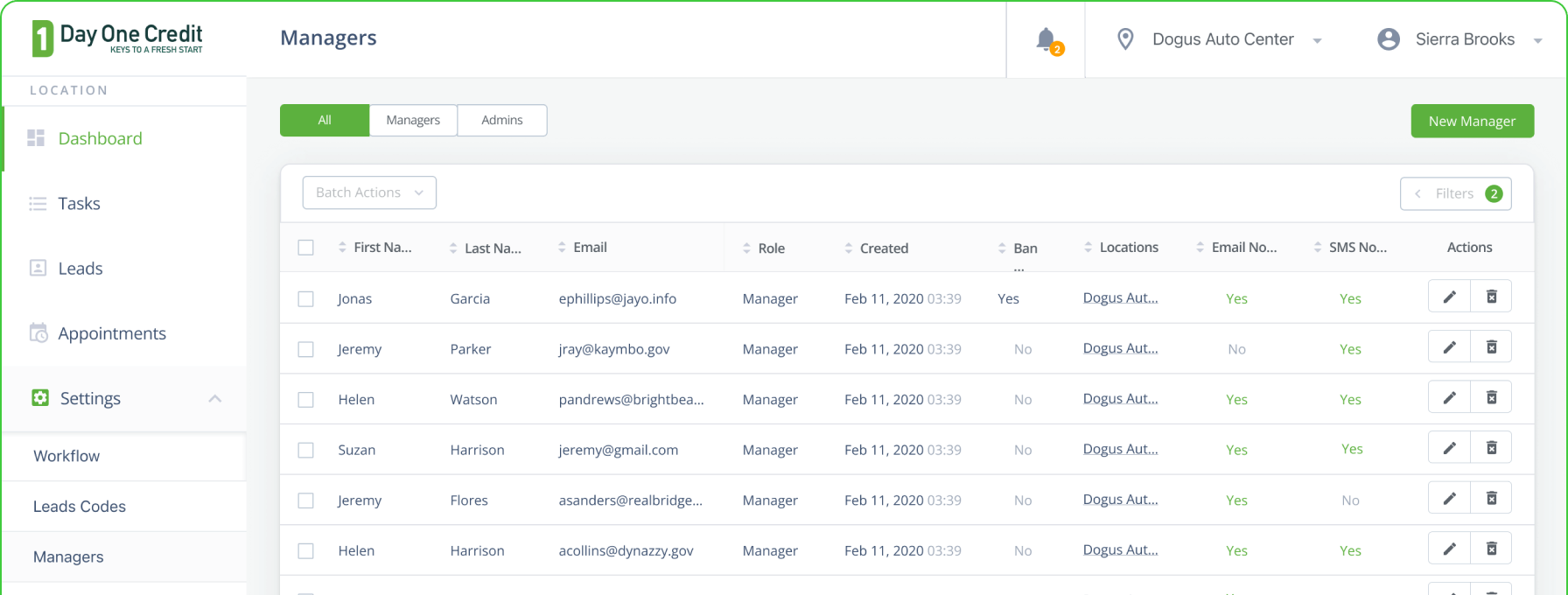This screenshot has height=595, width=1568.
Task: Click the Dashboard grid icon
Action: 36,138
